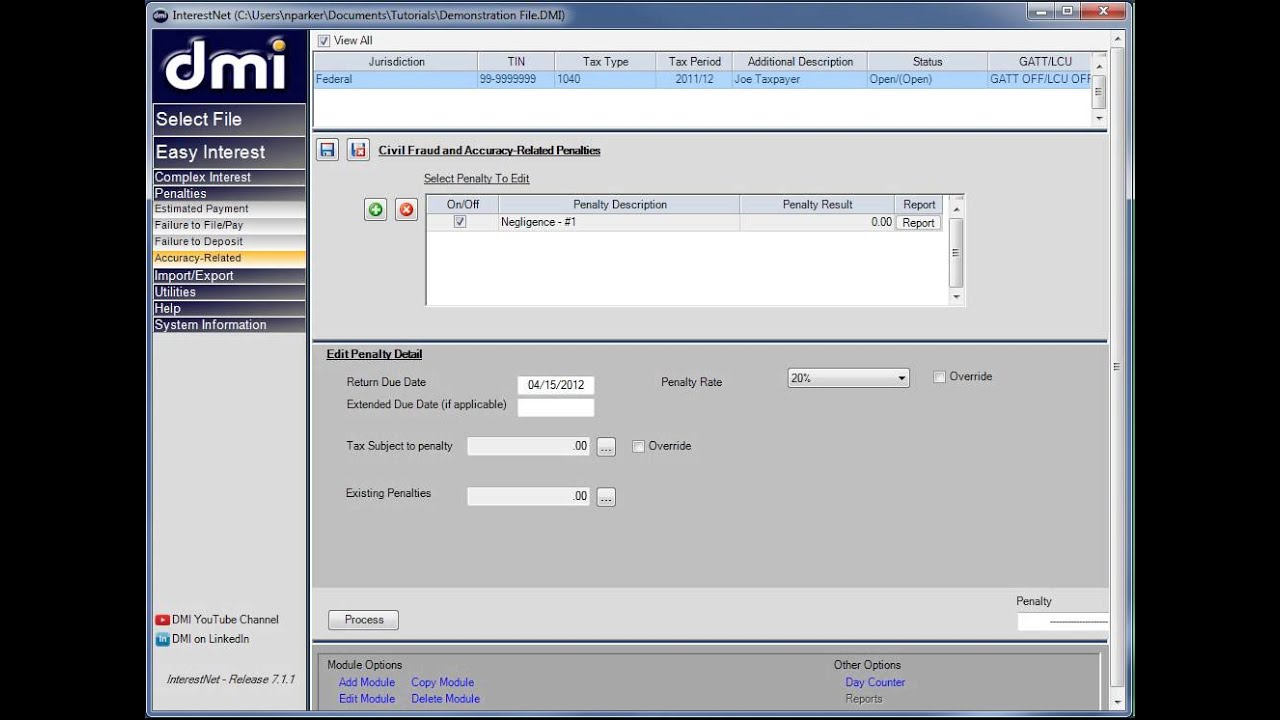Click the save disk icon
Viewport: 1280px width, 720px height.
(327, 150)
